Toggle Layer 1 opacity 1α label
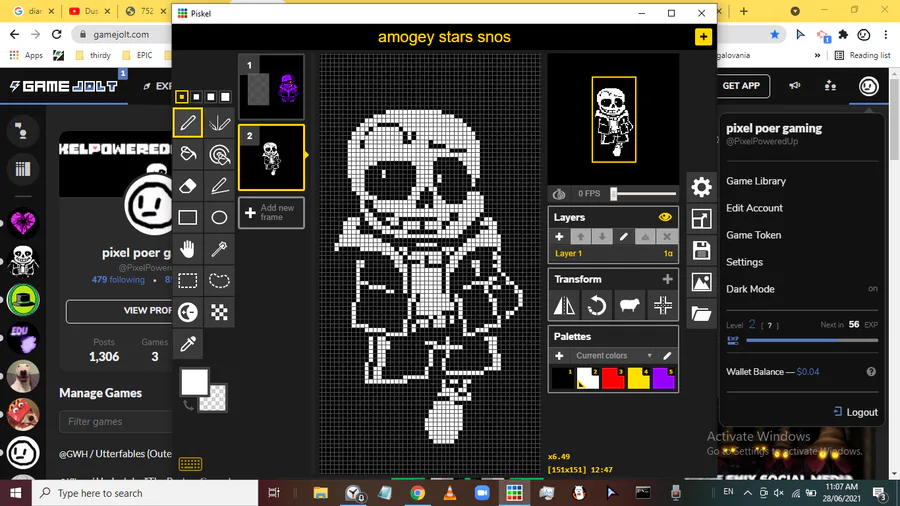900x506 pixels. tap(668, 253)
